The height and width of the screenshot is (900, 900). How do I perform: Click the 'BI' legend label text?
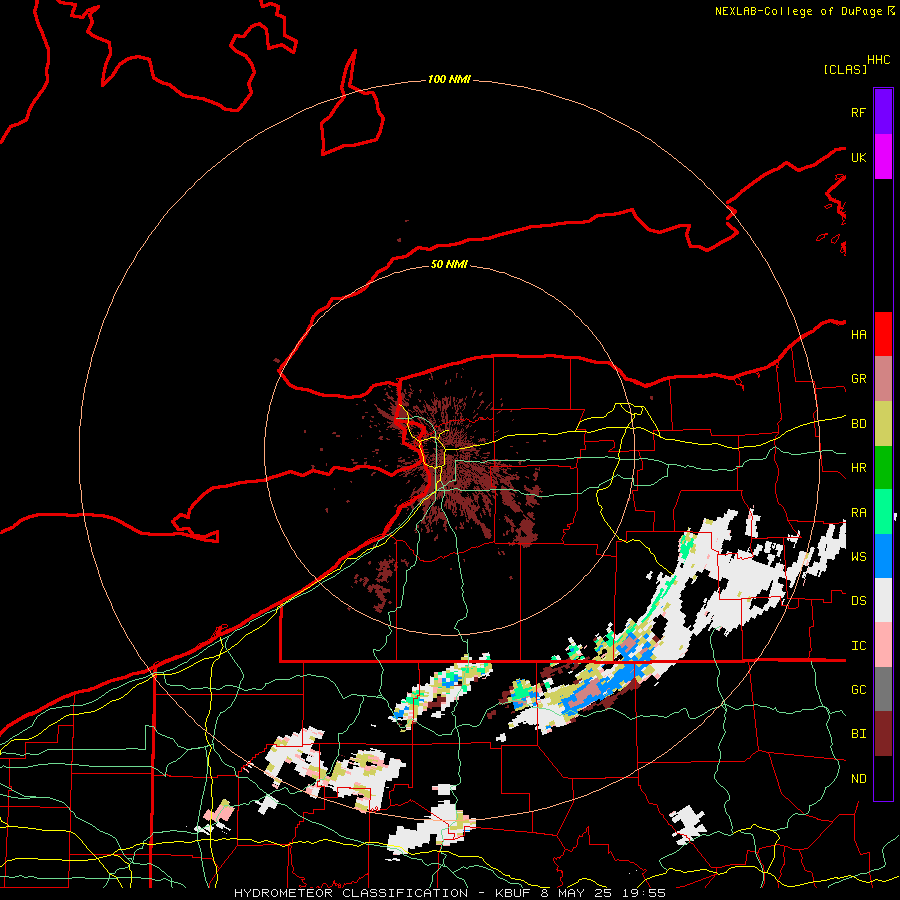(858, 734)
